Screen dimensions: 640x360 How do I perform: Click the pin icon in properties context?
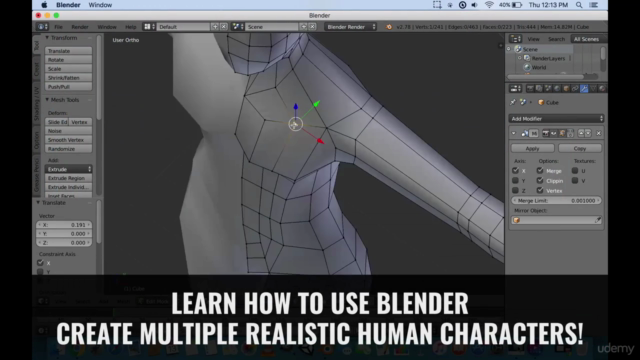coord(513,102)
